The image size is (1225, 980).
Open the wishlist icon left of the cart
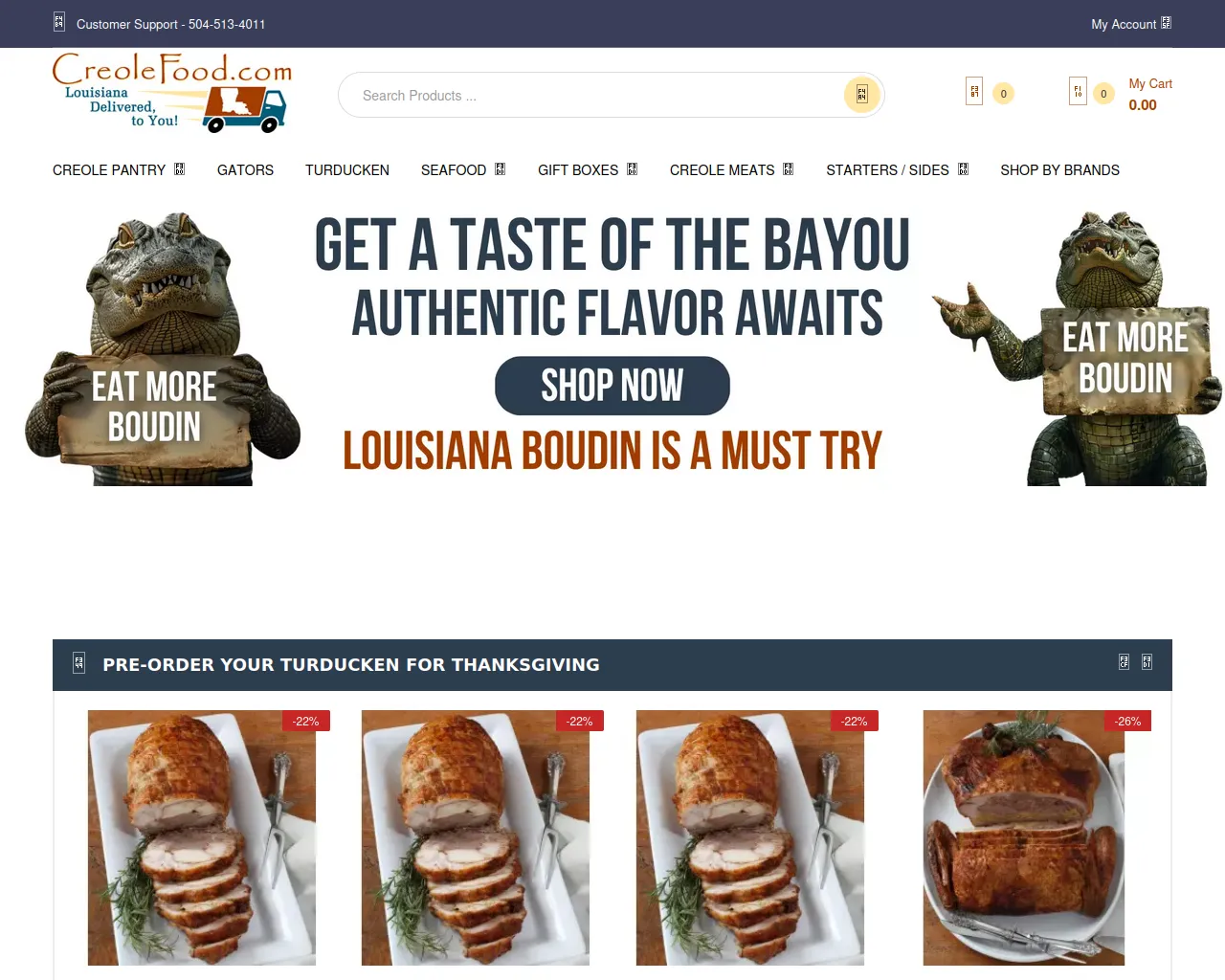[974, 91]
